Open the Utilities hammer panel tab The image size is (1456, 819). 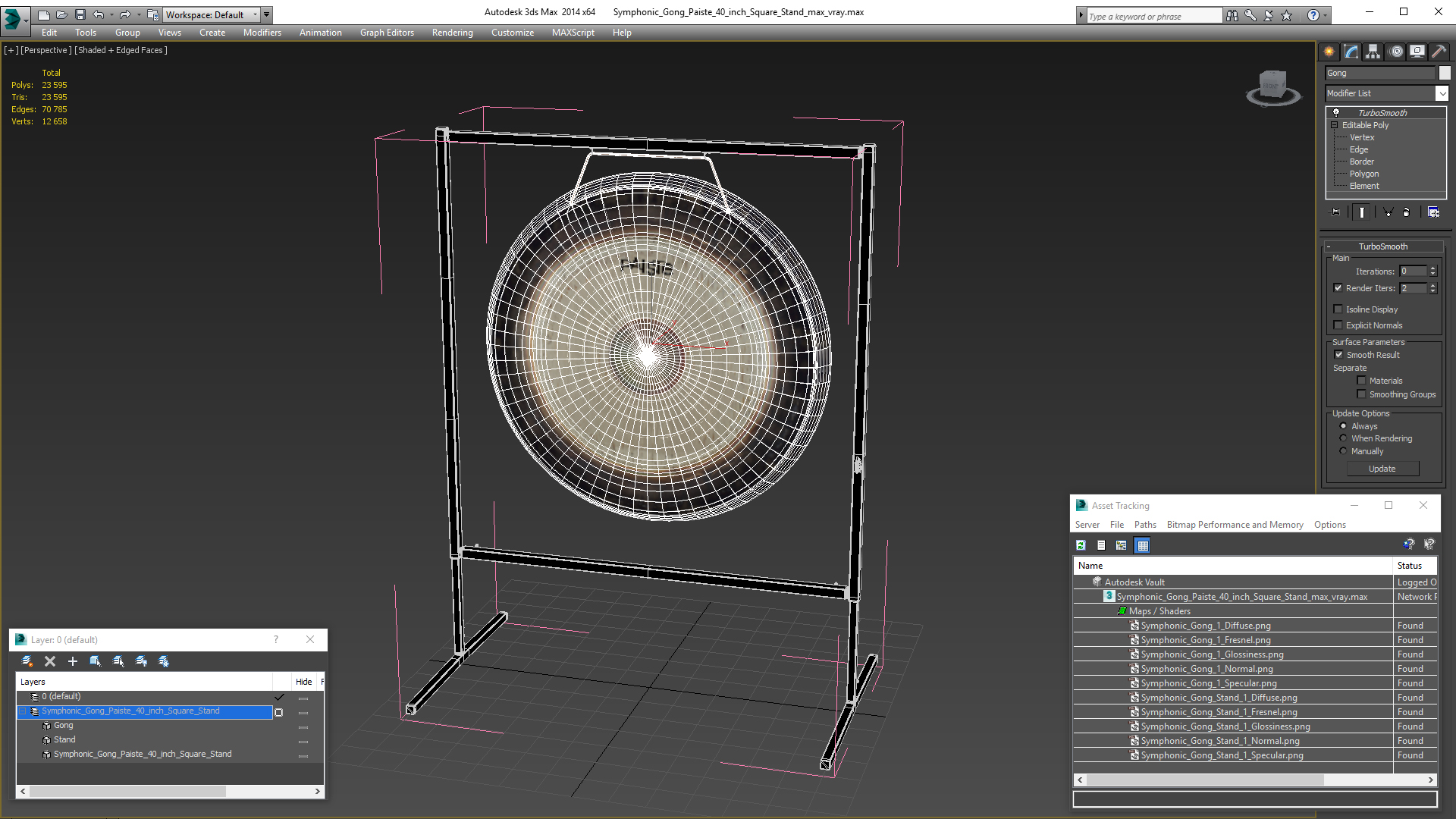(1438, 52)
